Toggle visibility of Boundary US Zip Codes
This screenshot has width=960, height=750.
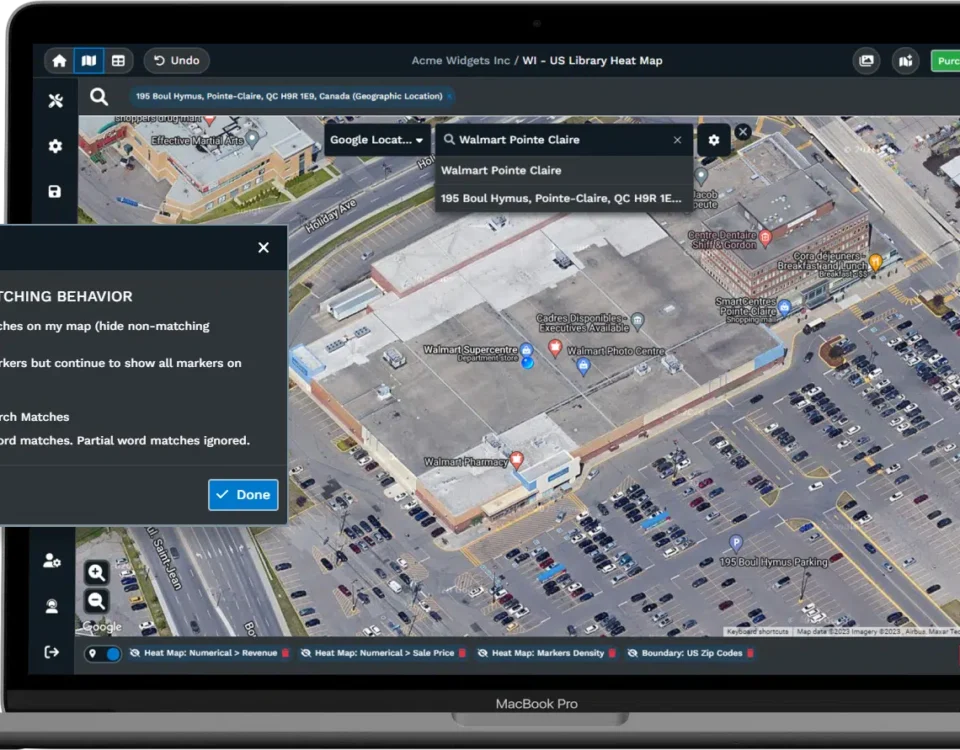(x=632, y=653)
